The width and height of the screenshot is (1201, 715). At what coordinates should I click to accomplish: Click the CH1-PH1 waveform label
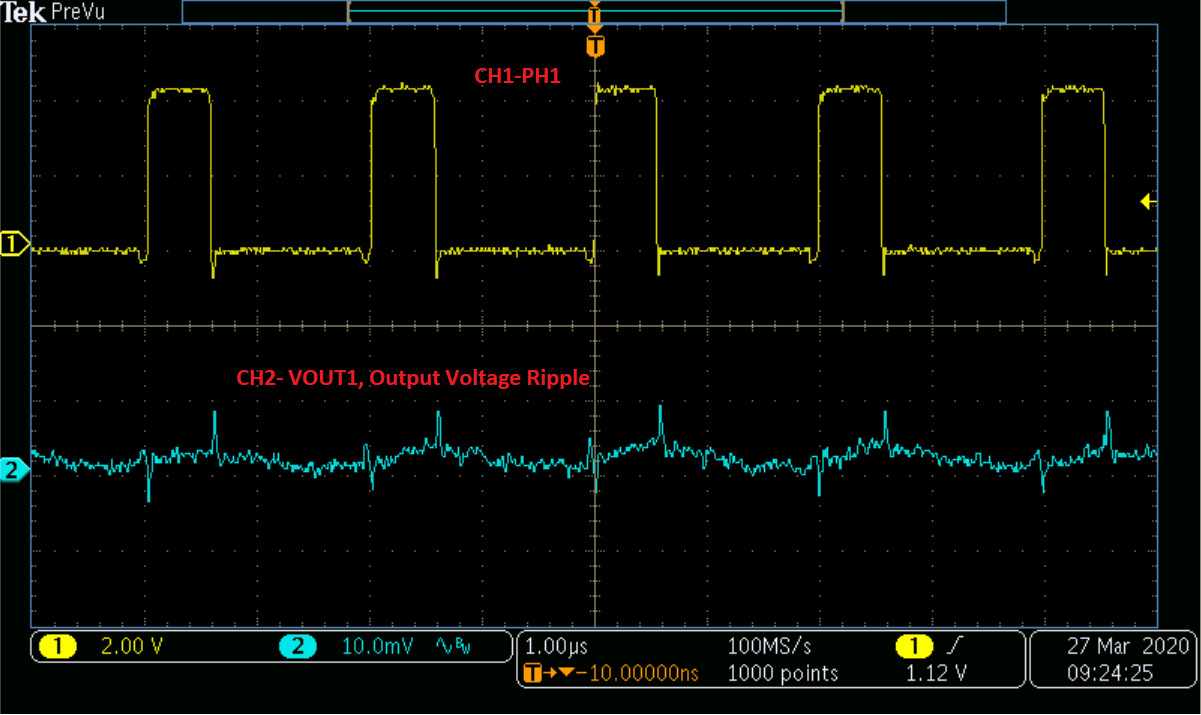[x=518, y=76]
